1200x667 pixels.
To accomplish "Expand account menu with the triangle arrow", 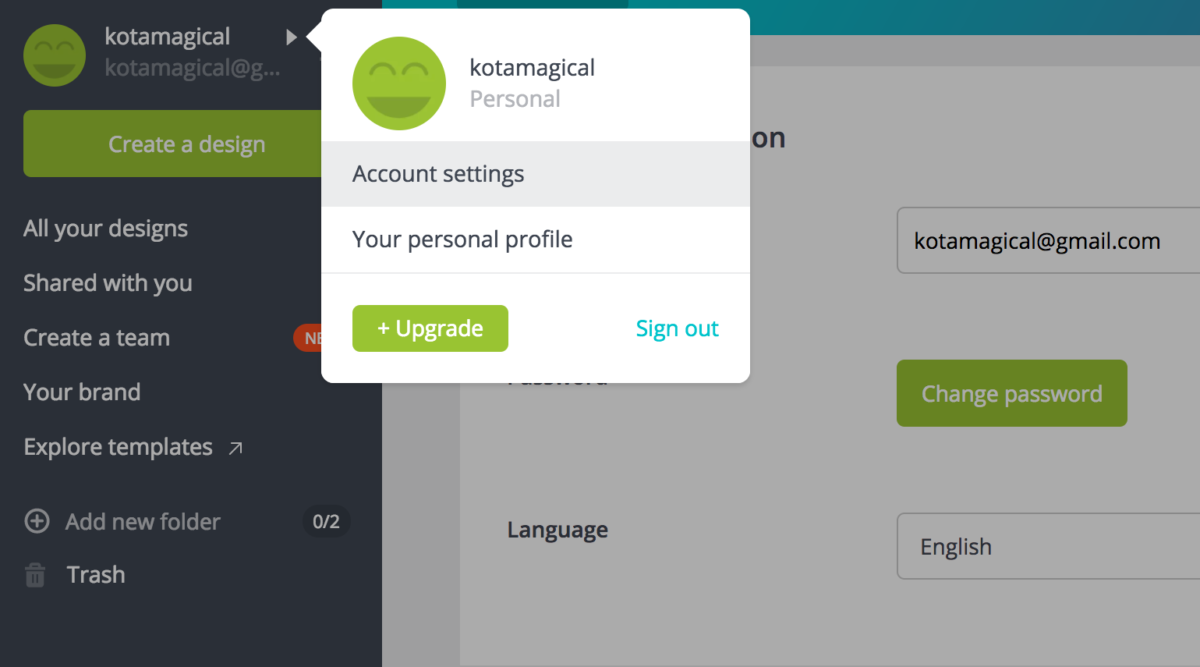I will point(291,37).
